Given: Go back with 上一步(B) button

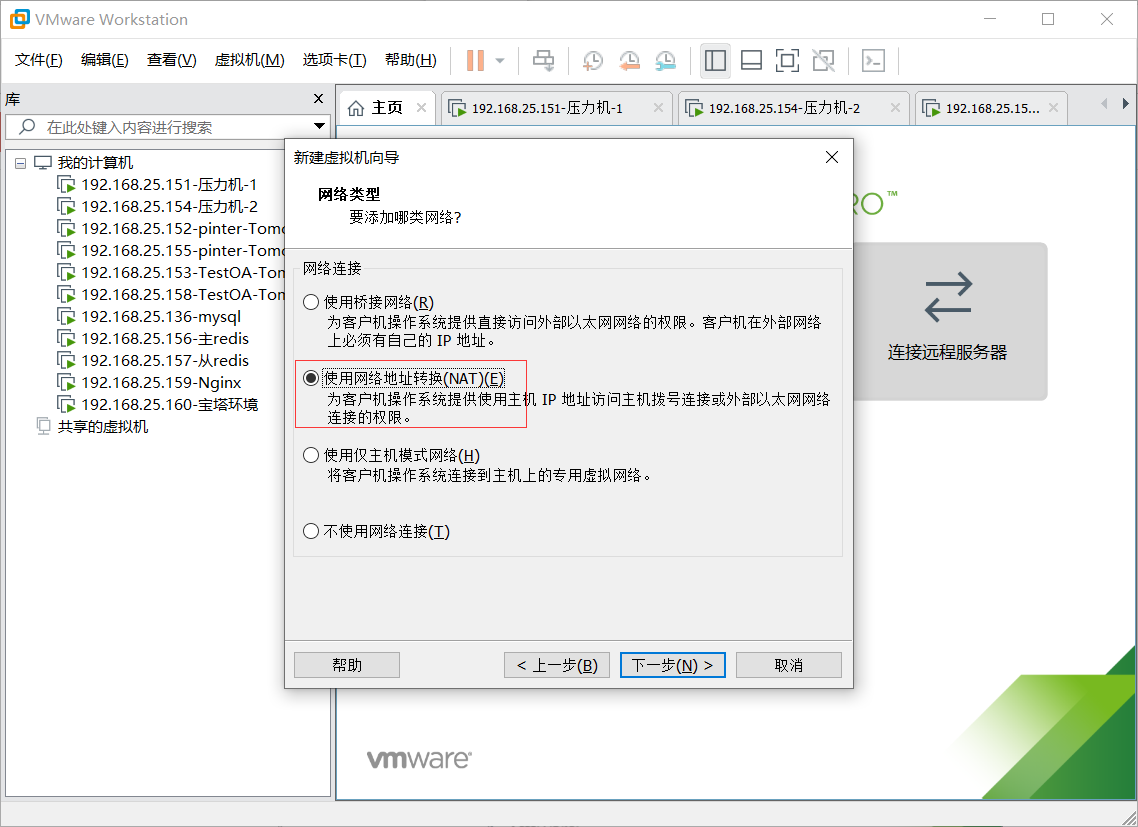Looking at the screenshot, I should [557, 665].
